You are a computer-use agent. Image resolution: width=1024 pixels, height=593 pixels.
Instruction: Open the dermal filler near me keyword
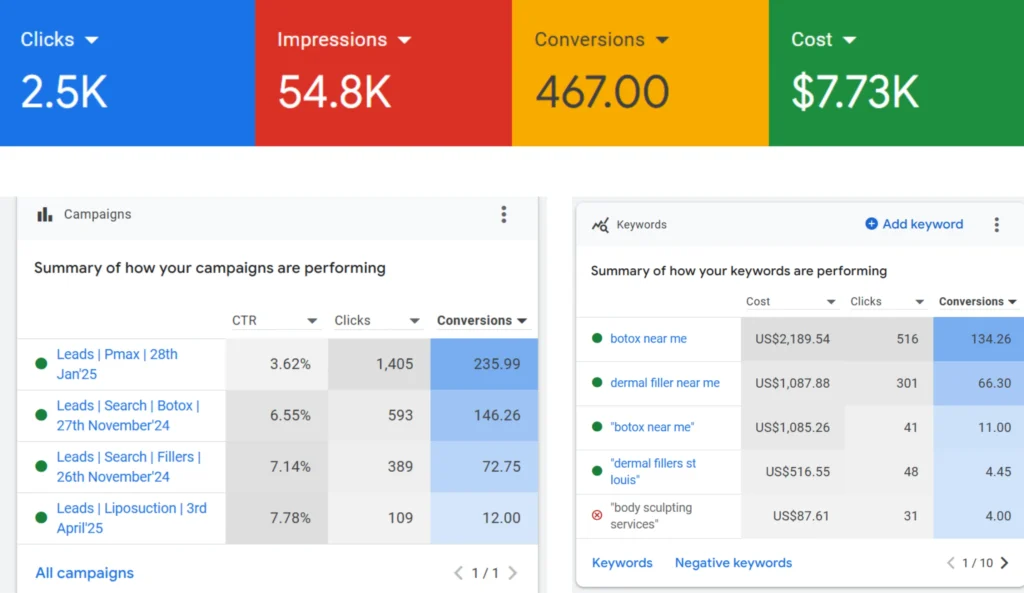coord(665,383)
